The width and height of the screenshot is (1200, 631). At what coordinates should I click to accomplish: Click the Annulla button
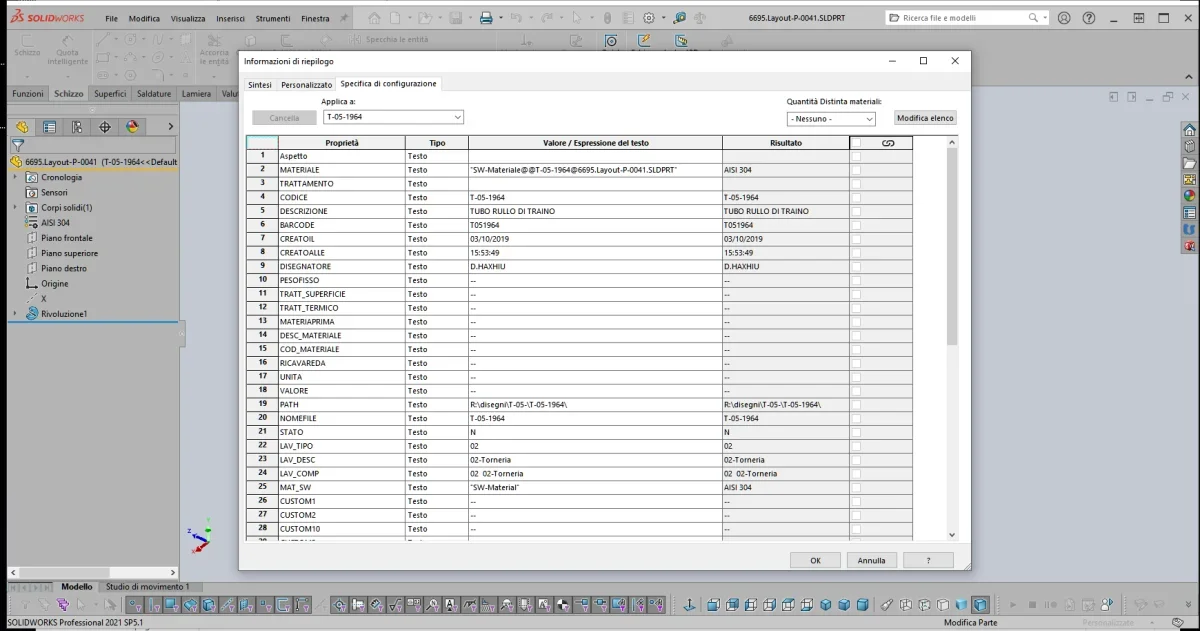click(x=871, y=560)
